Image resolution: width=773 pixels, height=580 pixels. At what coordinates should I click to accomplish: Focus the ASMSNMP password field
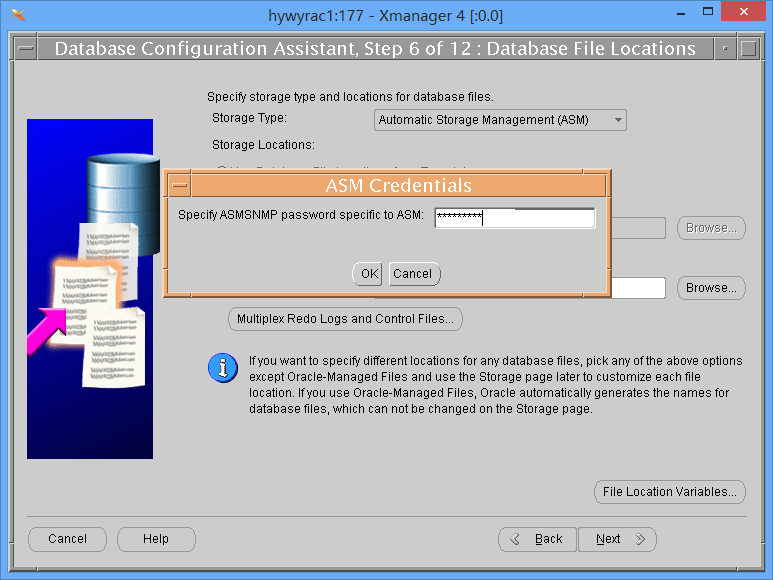[515, 218]
